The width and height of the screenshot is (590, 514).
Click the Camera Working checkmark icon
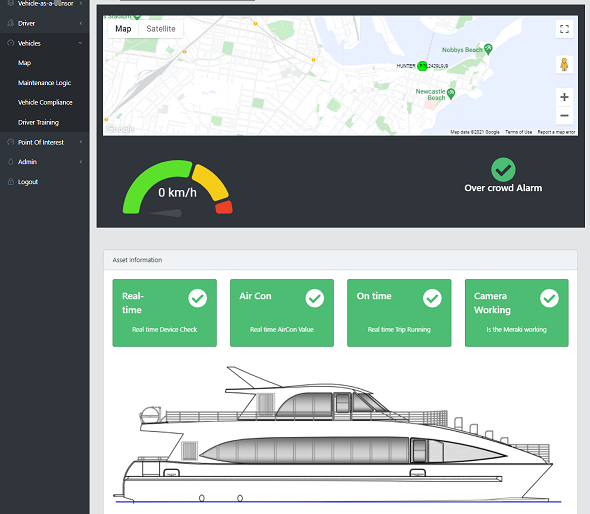click(x=549, y=298)
